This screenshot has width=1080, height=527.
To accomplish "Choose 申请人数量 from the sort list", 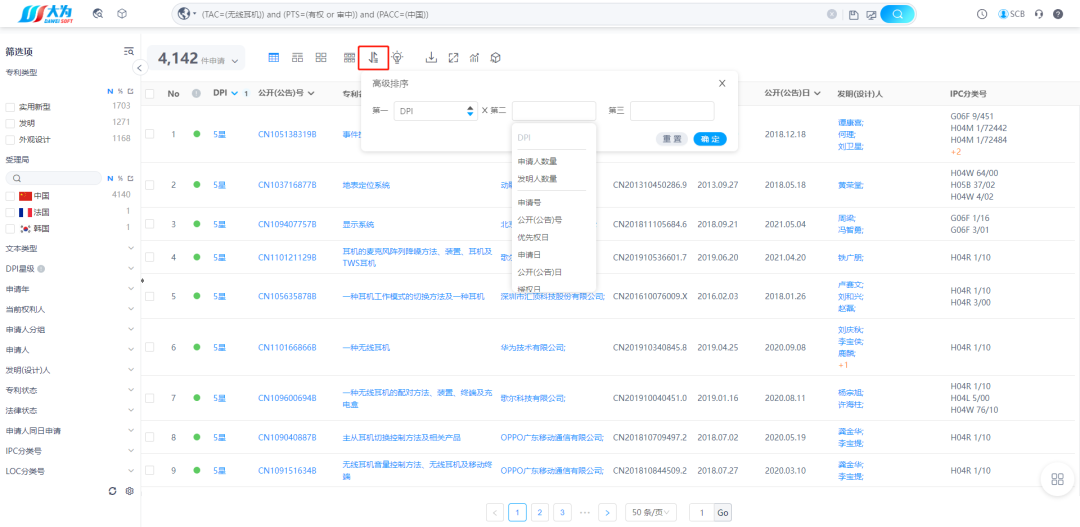I will click(537, 161).
